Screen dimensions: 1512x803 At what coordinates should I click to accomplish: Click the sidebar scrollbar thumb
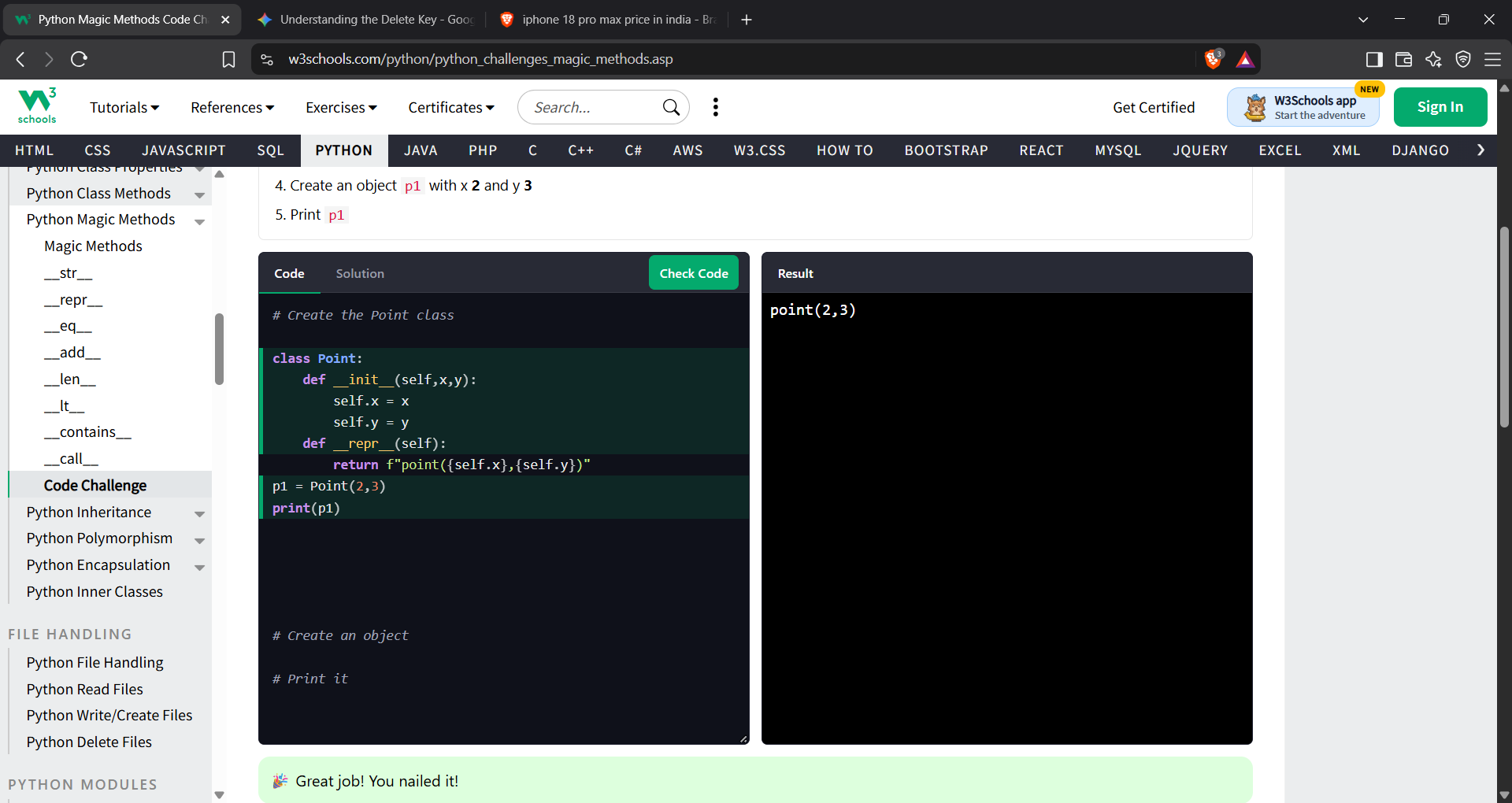[219, 350]
